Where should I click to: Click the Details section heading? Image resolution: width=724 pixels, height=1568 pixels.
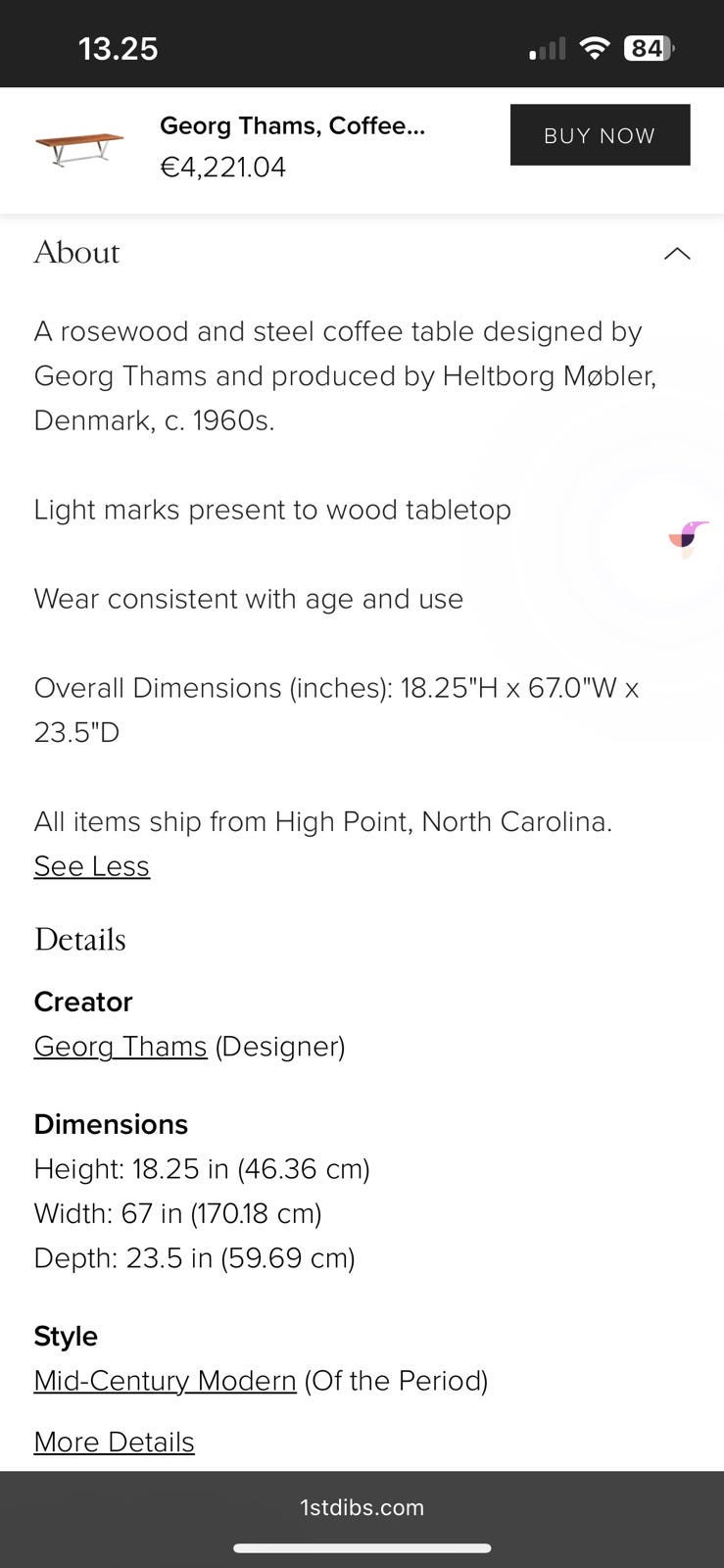(x=79, y=940)
